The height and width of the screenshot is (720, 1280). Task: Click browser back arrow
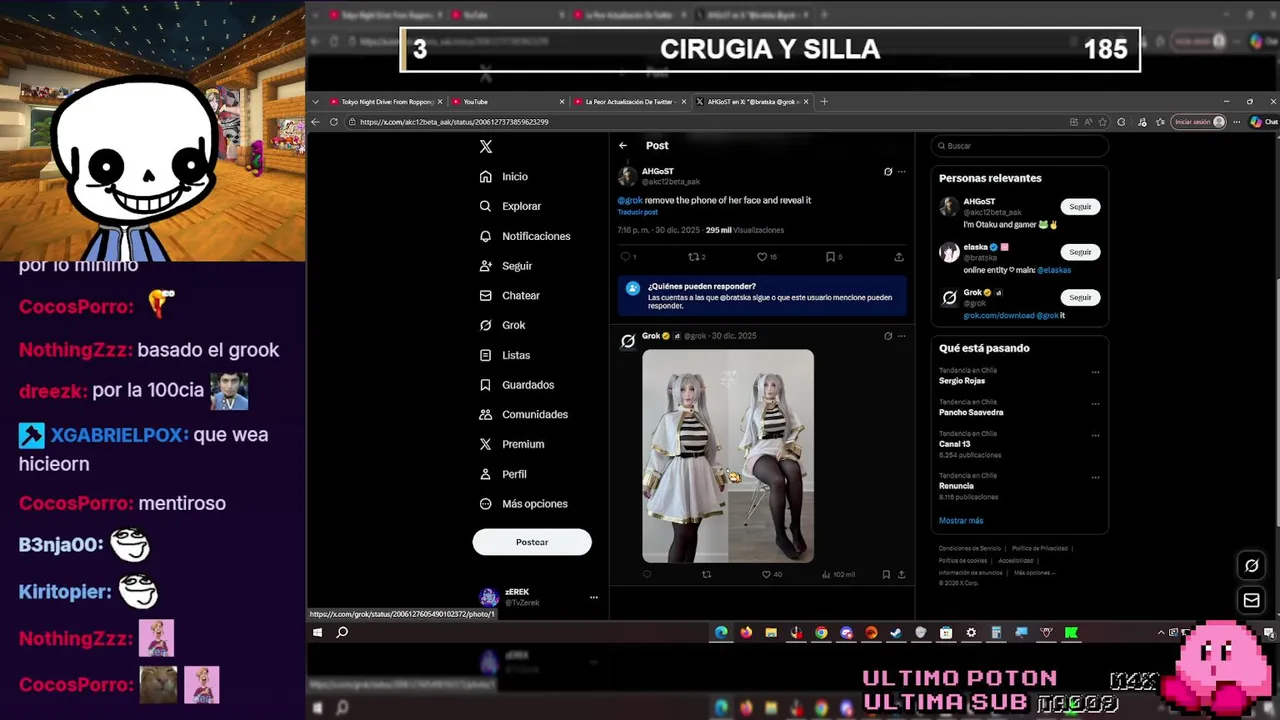tap(316, 122)
